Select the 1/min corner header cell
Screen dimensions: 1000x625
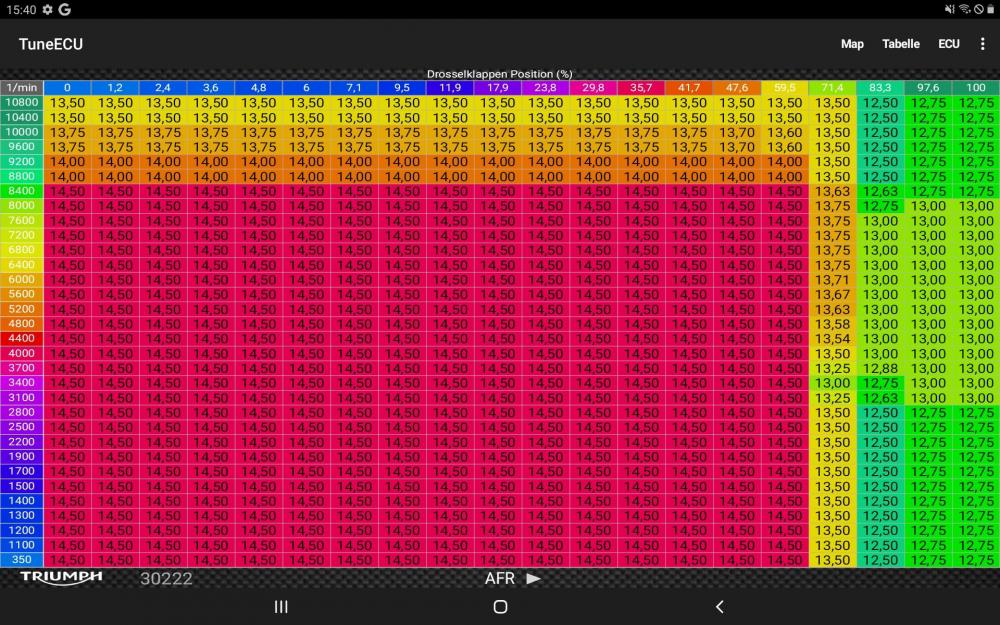[x=21, y=88]
